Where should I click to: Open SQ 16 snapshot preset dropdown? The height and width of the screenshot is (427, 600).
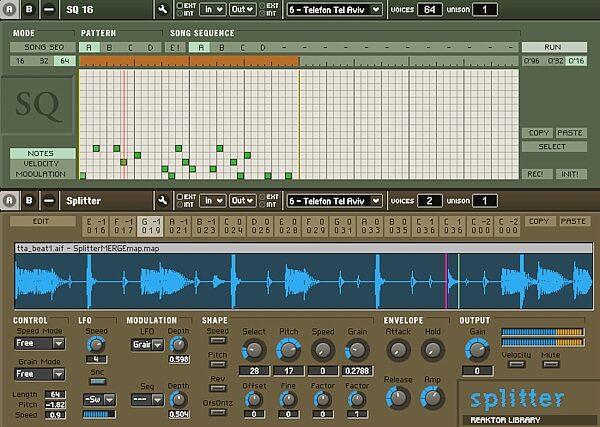pyautogui.click(x=335, y=10)
